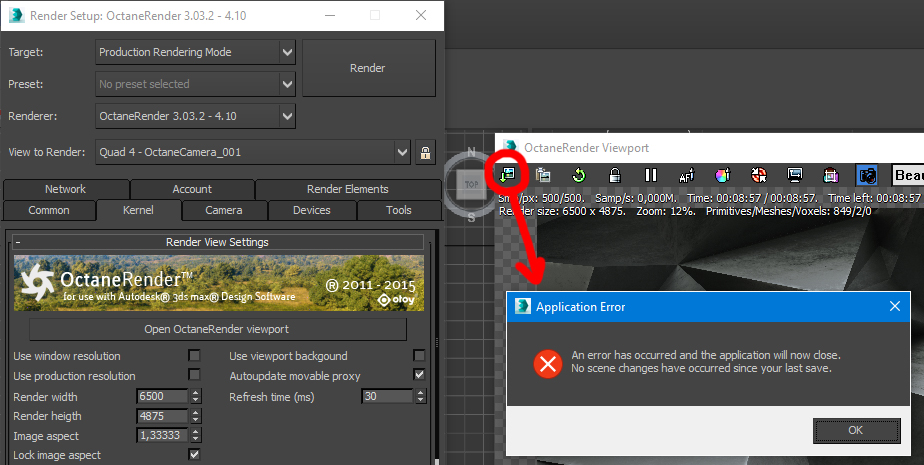Adjust the Image aspect spinner

[196, 436]
